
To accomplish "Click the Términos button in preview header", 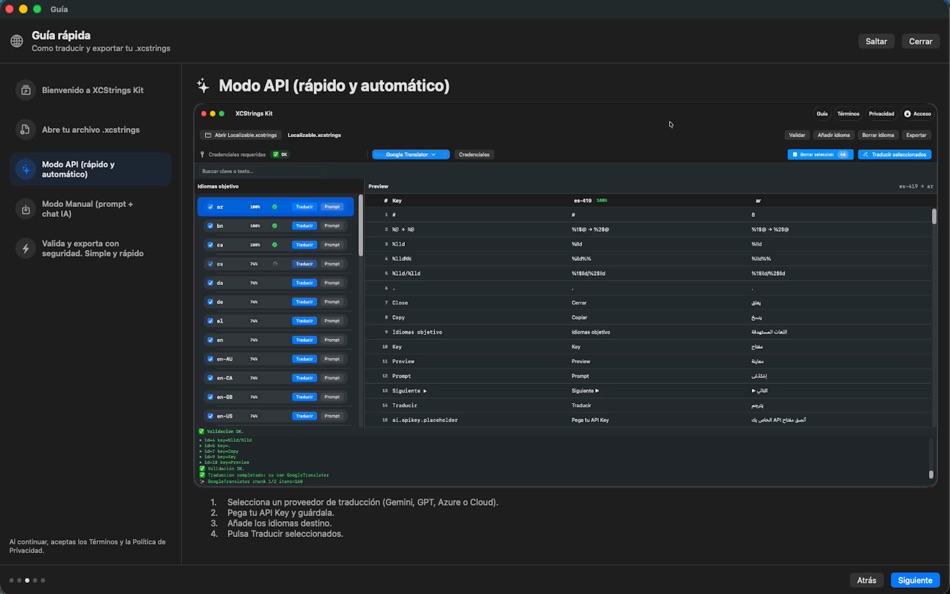I will click(848, 114).
